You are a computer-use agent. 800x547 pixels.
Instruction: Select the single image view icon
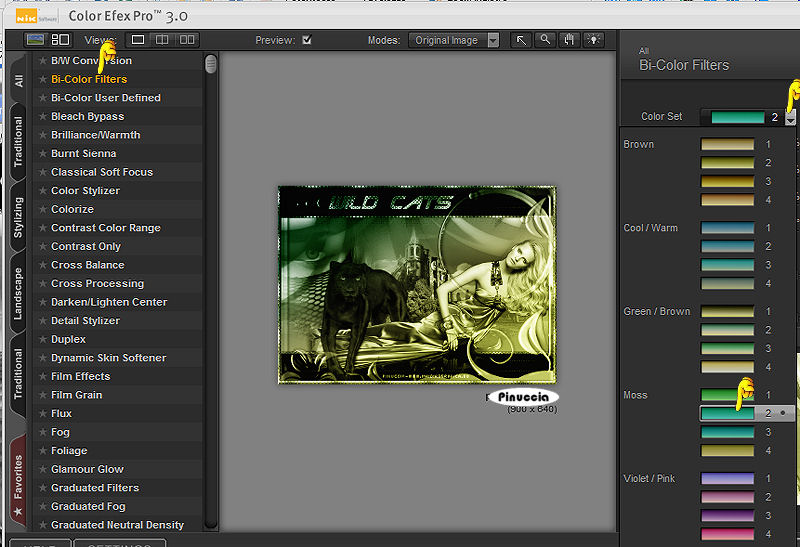pos(138,40)
